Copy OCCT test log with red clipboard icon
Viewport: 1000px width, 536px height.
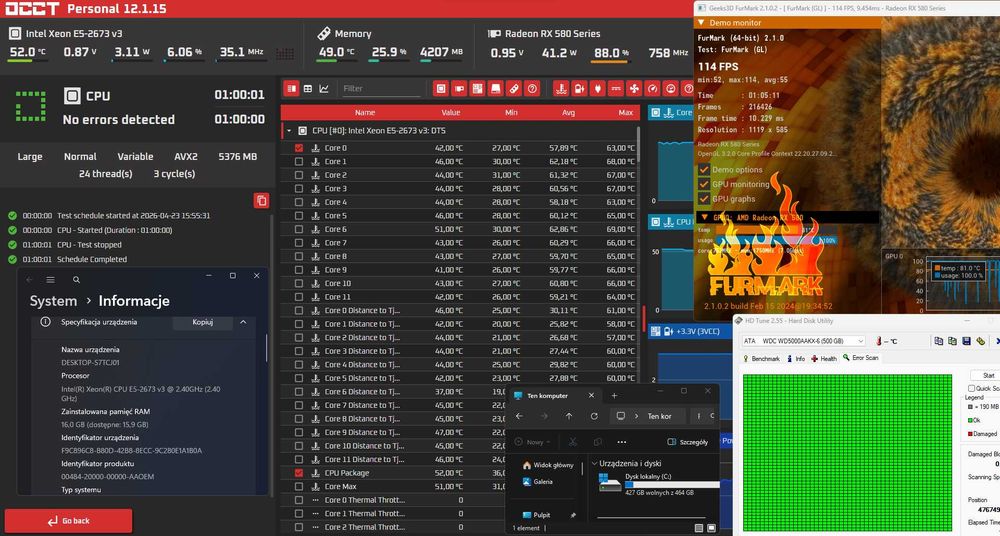261,200
